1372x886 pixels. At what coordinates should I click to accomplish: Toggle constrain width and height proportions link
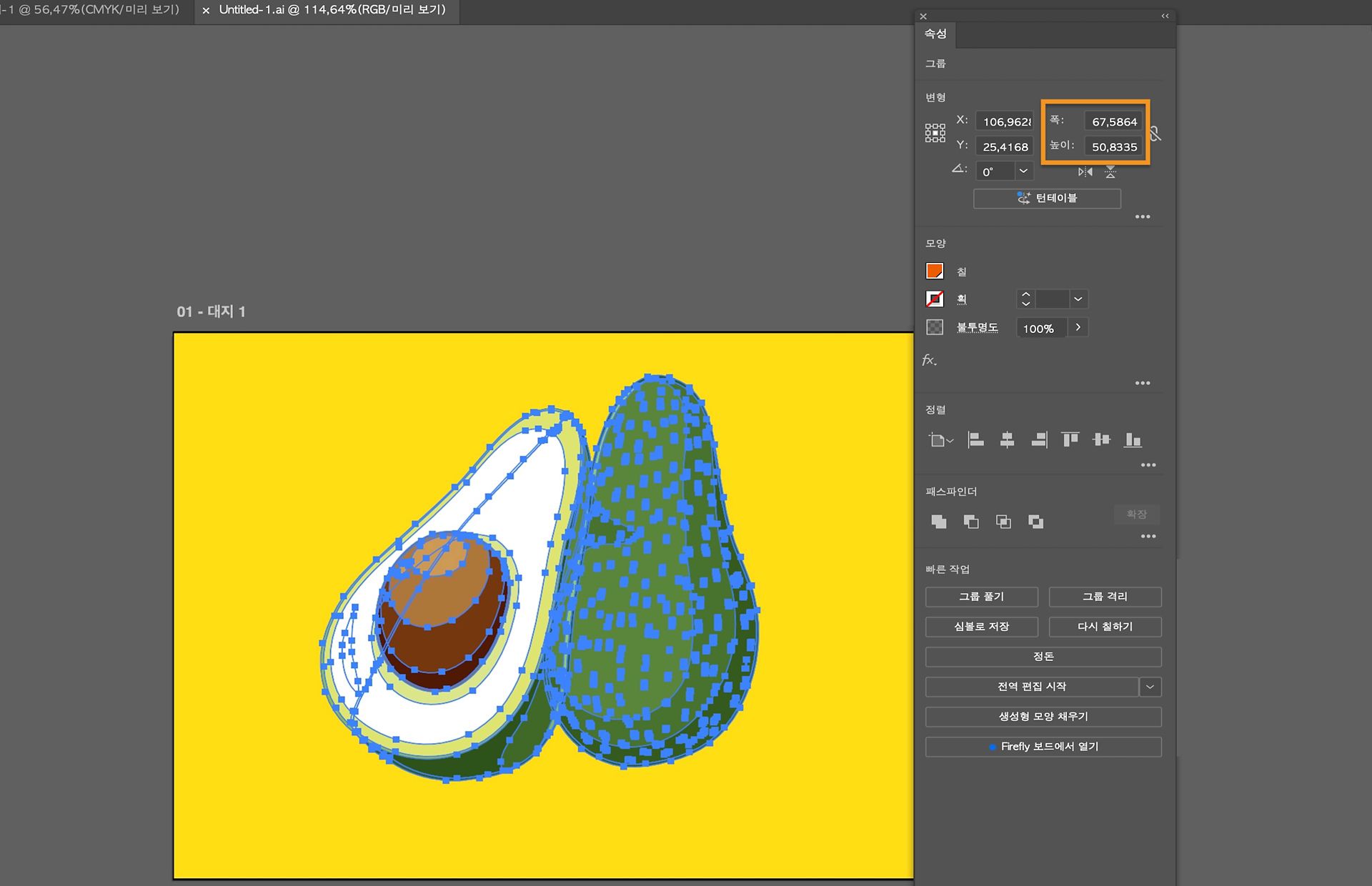(x=1155, y=134)
